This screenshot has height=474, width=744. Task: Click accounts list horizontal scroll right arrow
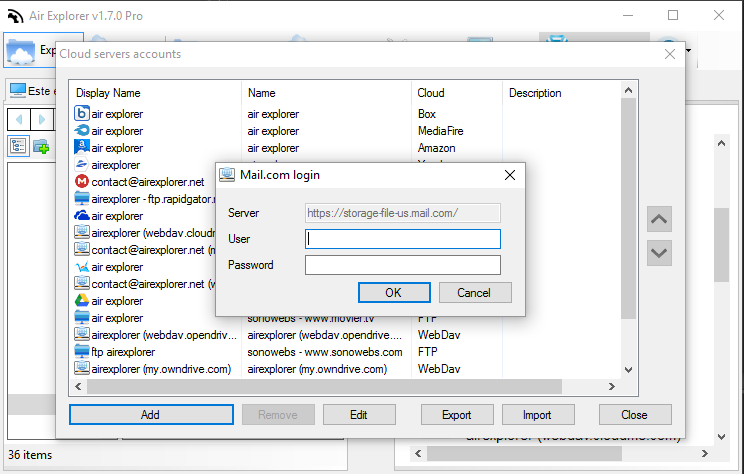612,386
